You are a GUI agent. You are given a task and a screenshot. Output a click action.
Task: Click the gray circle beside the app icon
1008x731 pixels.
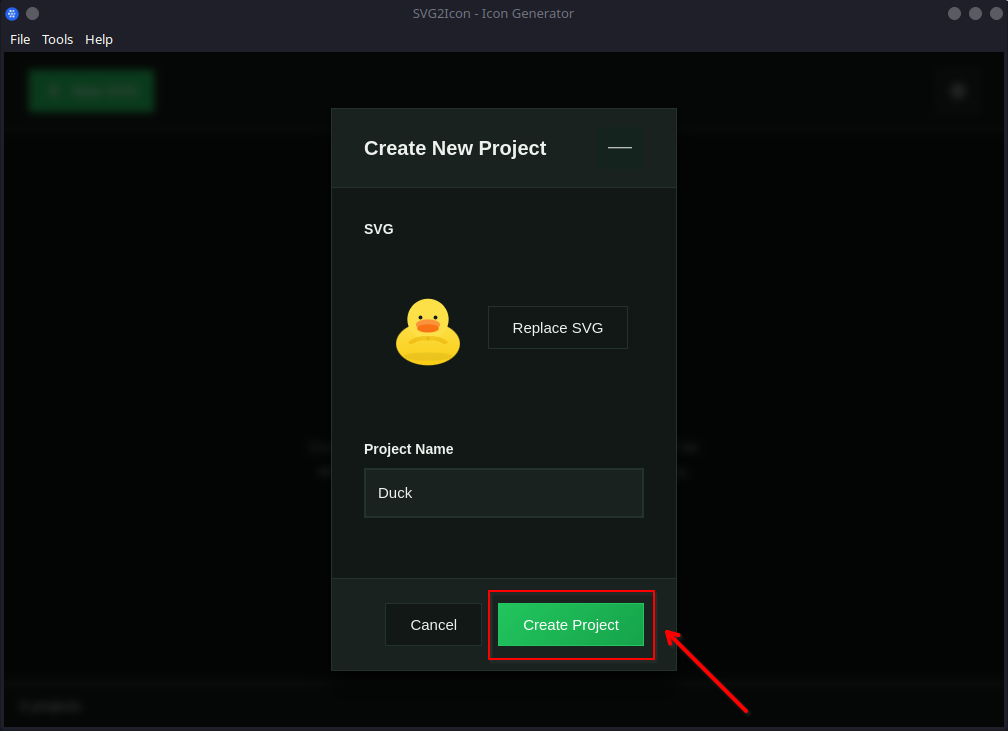pyautogui.click(x=31, y=13)
